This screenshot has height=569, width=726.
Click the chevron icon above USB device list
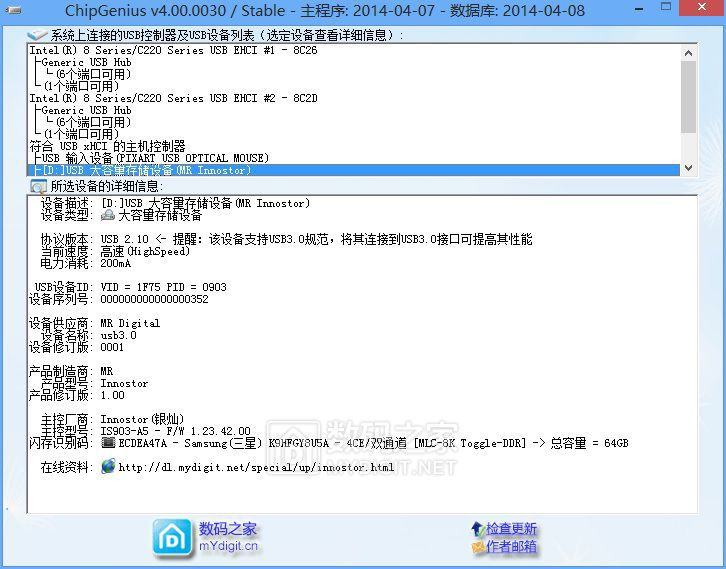(x=35, y=35)
